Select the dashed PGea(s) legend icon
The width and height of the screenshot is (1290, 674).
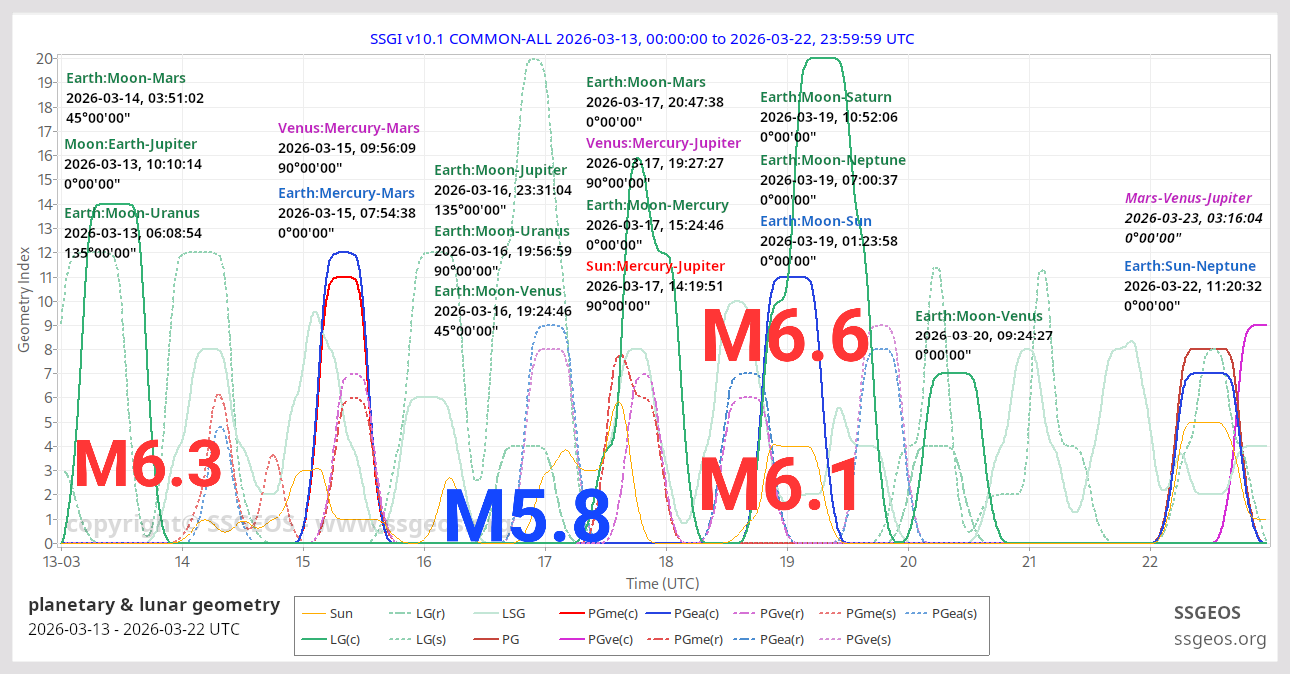tap(915, 613)
